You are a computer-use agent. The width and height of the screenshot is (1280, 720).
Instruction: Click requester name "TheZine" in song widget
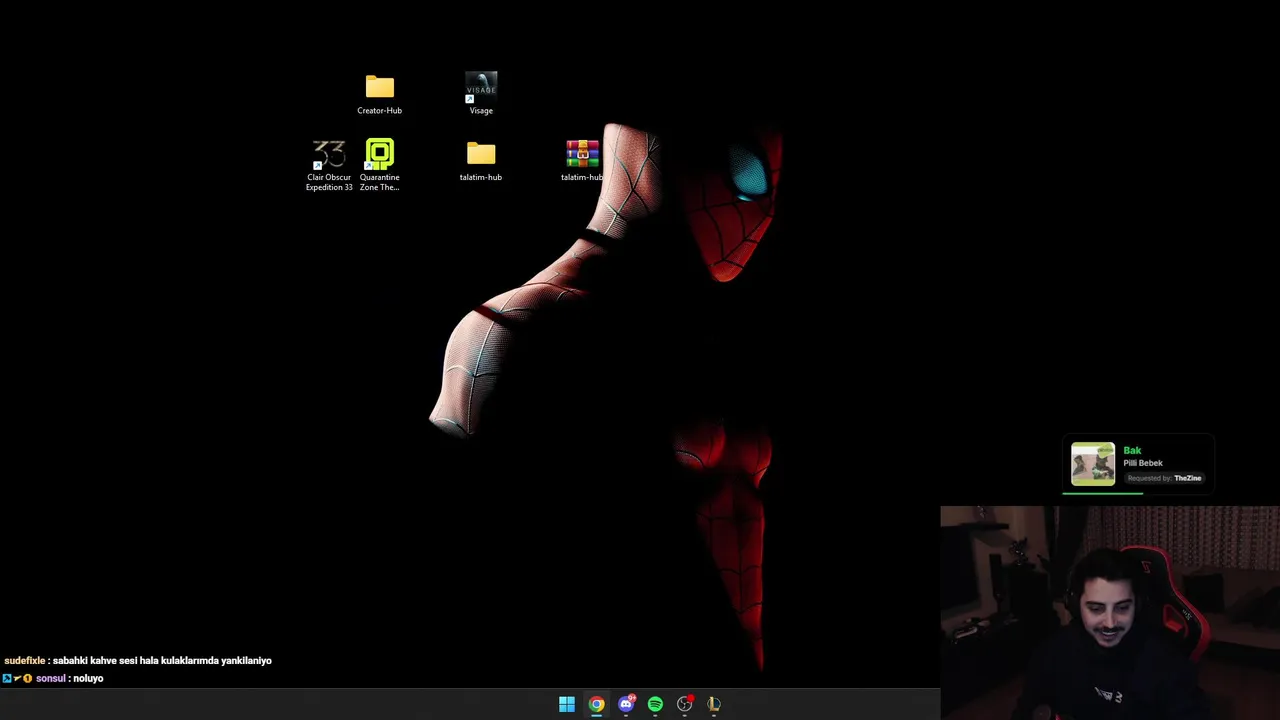[1187, 478]
